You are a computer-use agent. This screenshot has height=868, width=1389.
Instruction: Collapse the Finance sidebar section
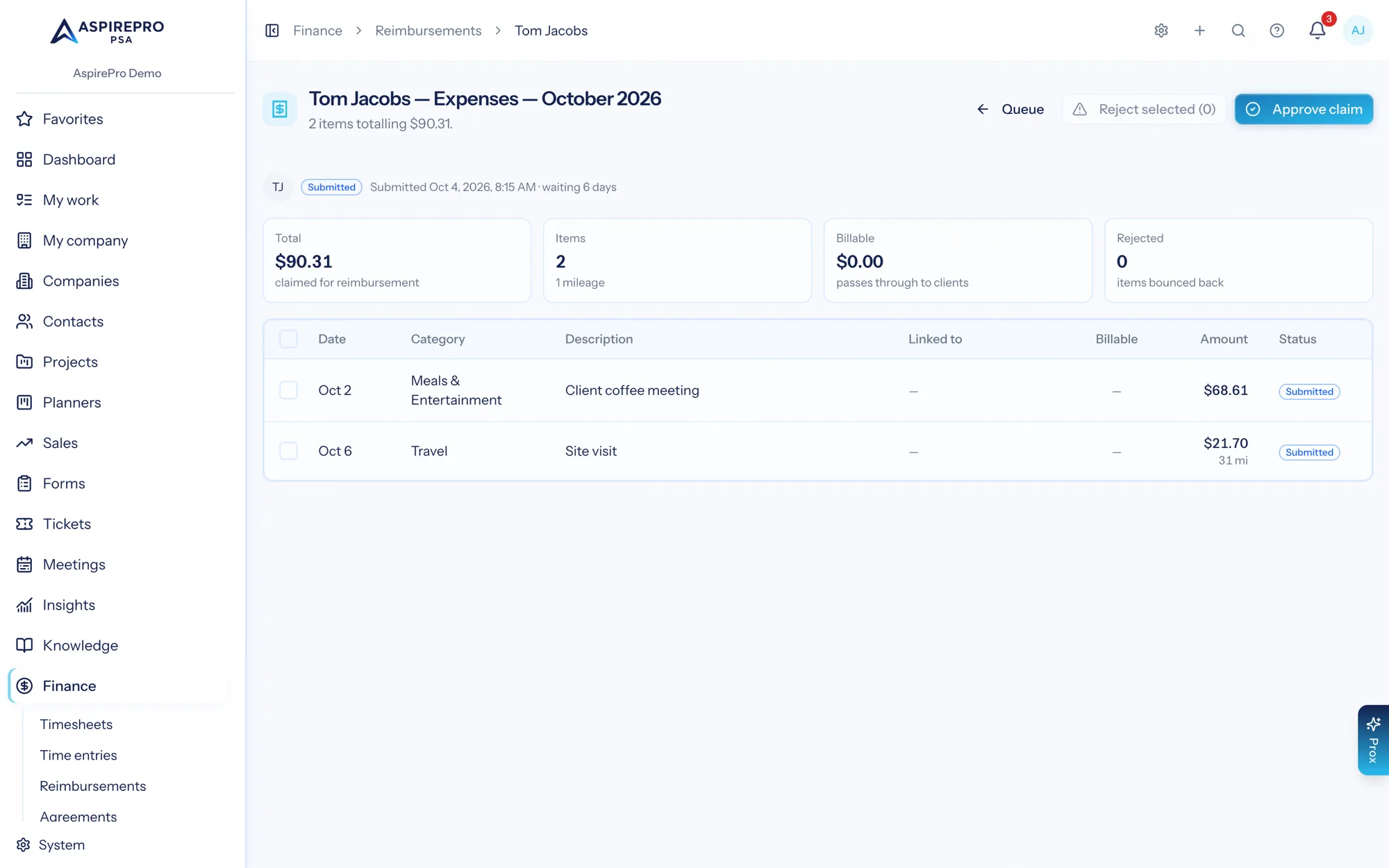tap(117, 686)
